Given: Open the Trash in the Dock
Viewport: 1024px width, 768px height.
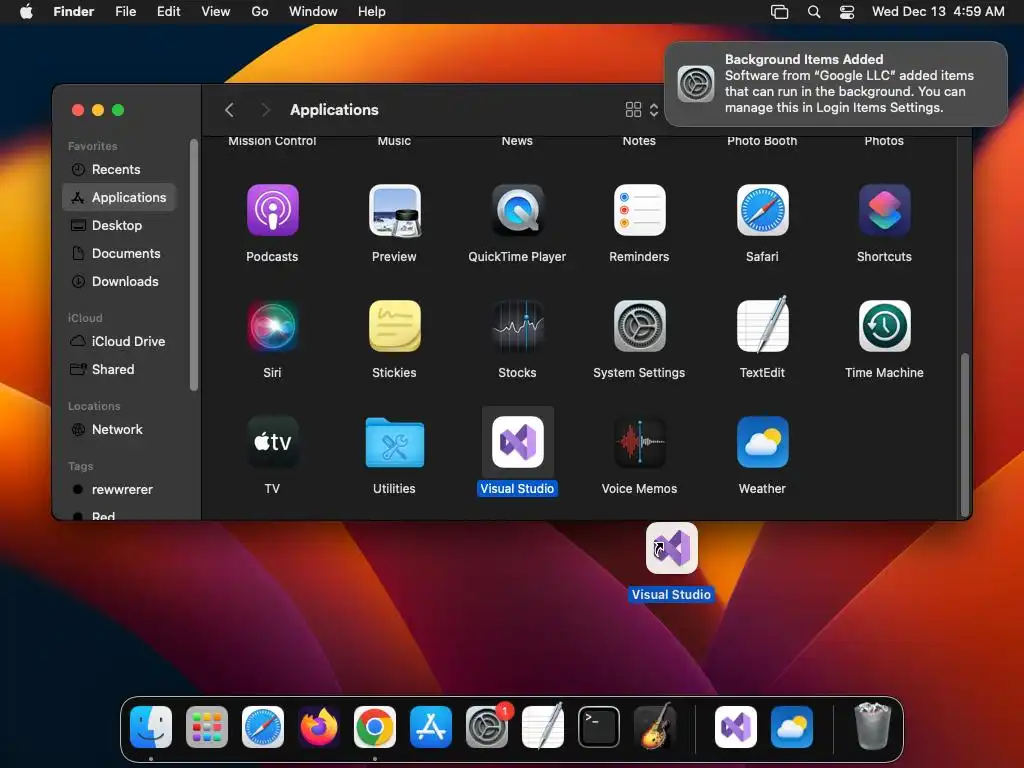Looking at the screenshot, I should click(x=872, y=726).
